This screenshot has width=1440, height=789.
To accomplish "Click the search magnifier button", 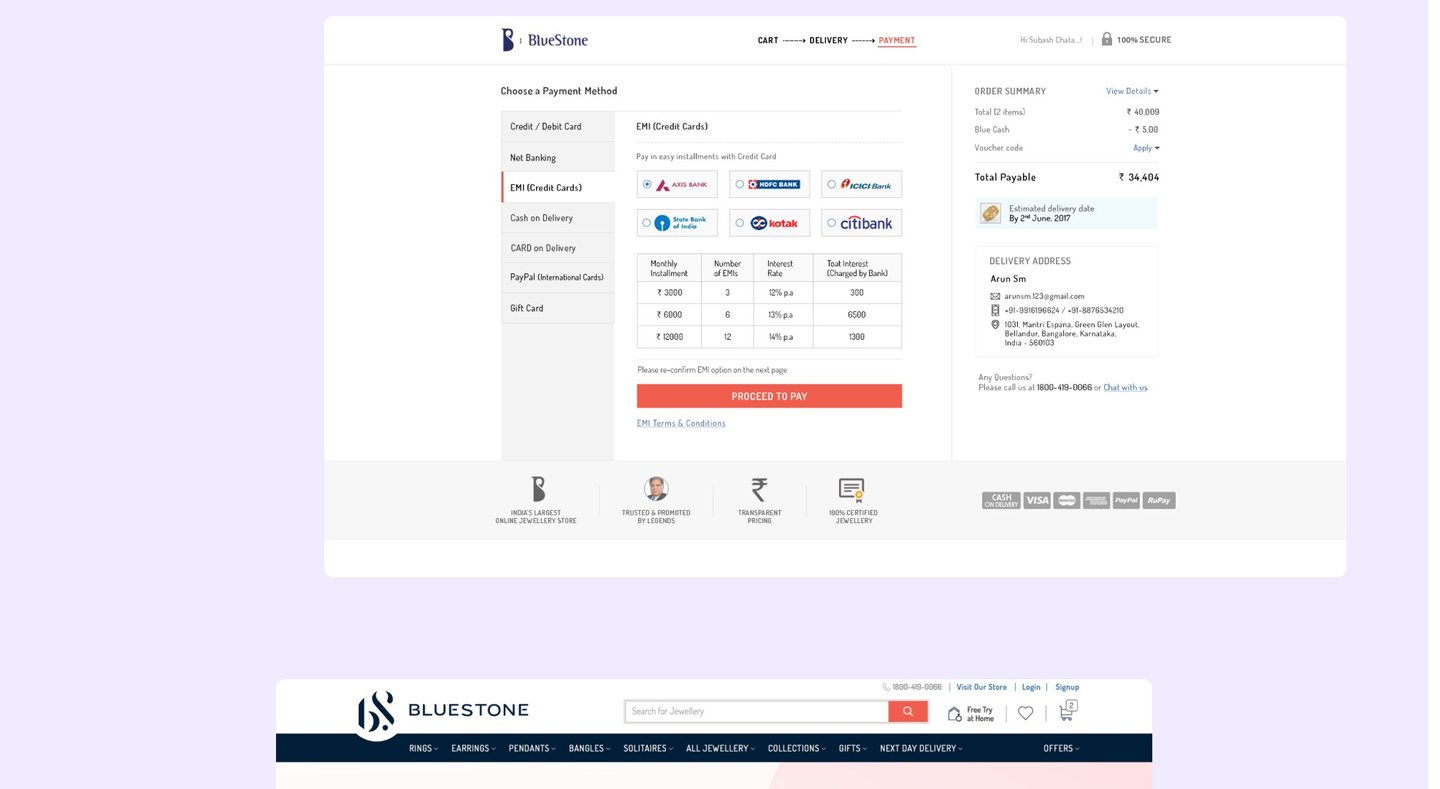I will (908, 712).
